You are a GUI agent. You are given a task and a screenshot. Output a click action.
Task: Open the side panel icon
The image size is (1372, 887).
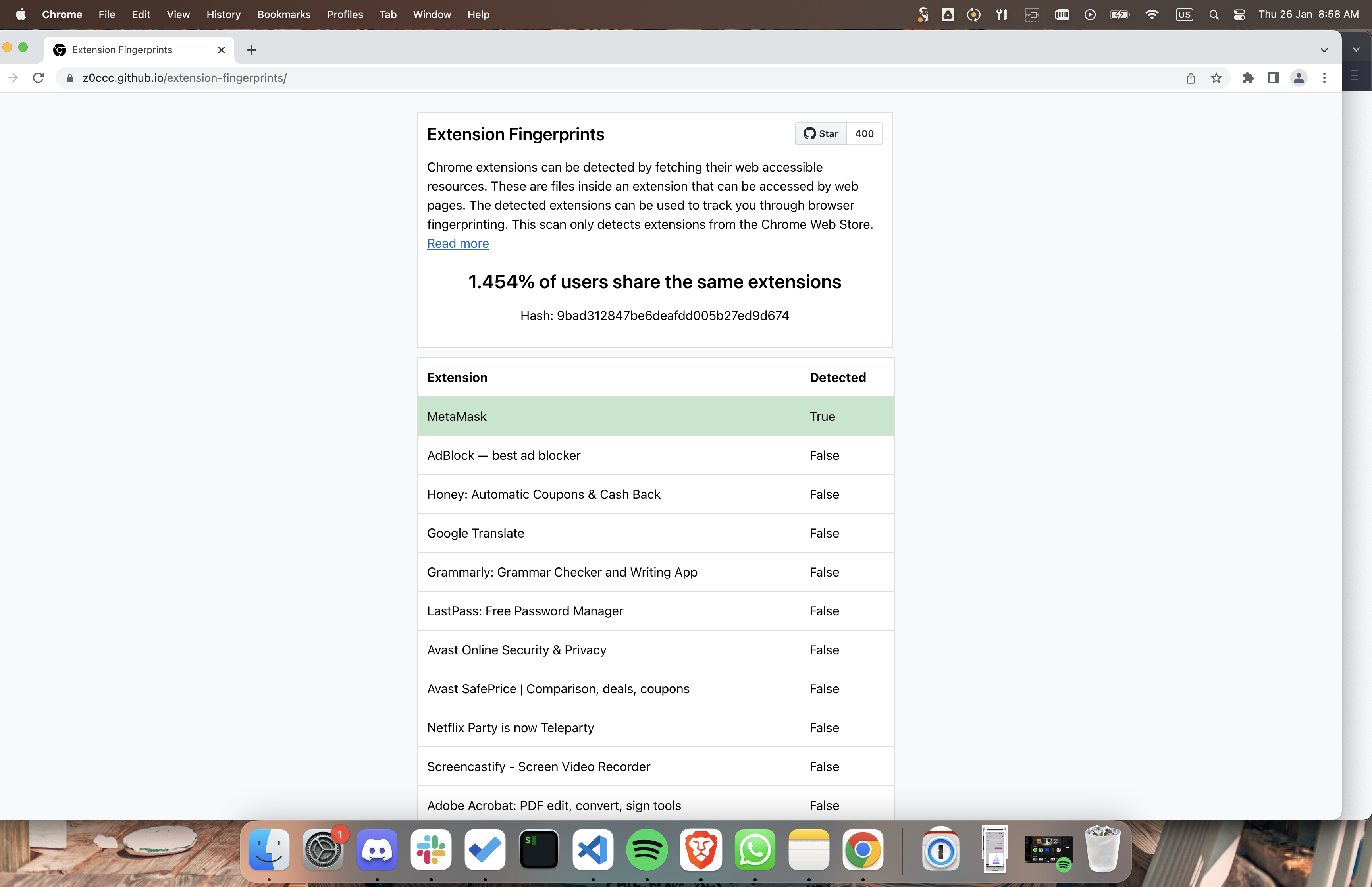click(x=1273, y=78)
